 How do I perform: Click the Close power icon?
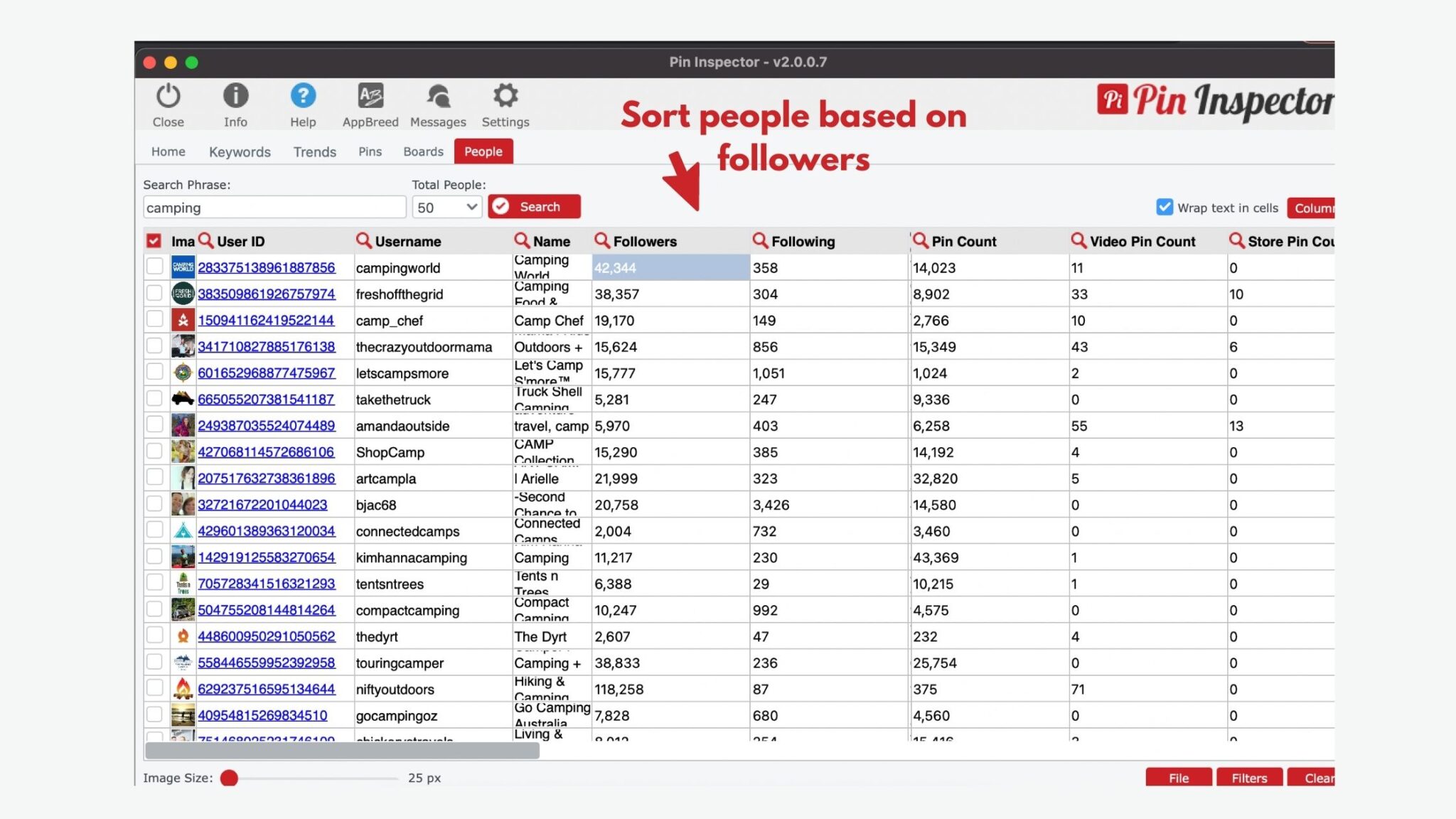point(168,96)
